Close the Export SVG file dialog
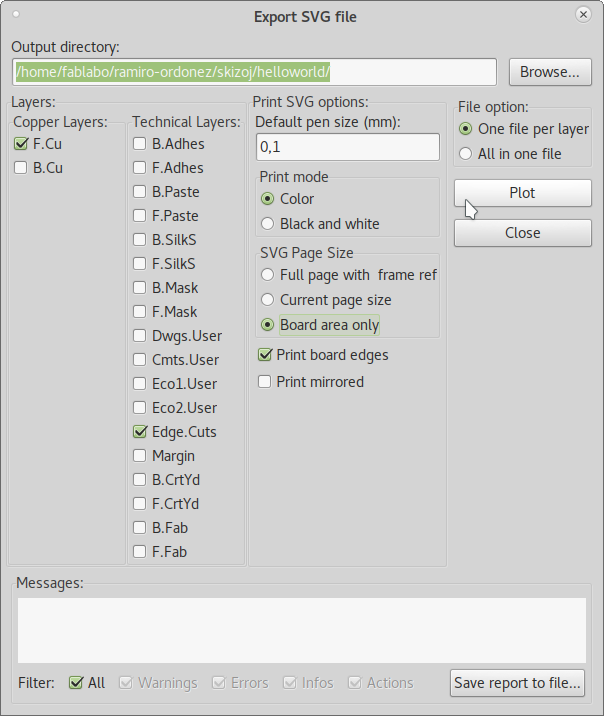Screen dimensions: 604x716 (583, 15)
